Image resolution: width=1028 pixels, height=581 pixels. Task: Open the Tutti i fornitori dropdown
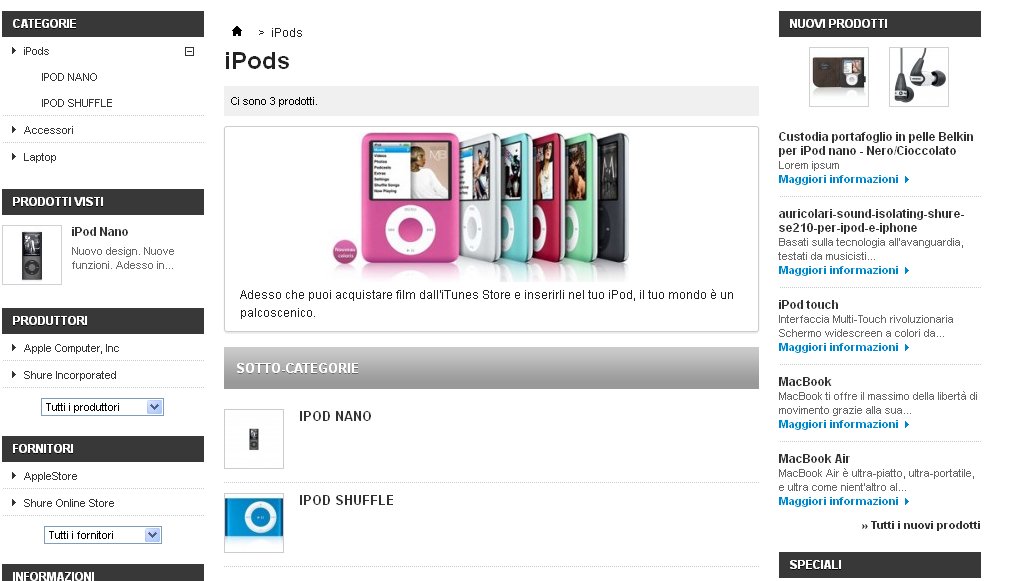pyautogui.click(x=103, y=535)
